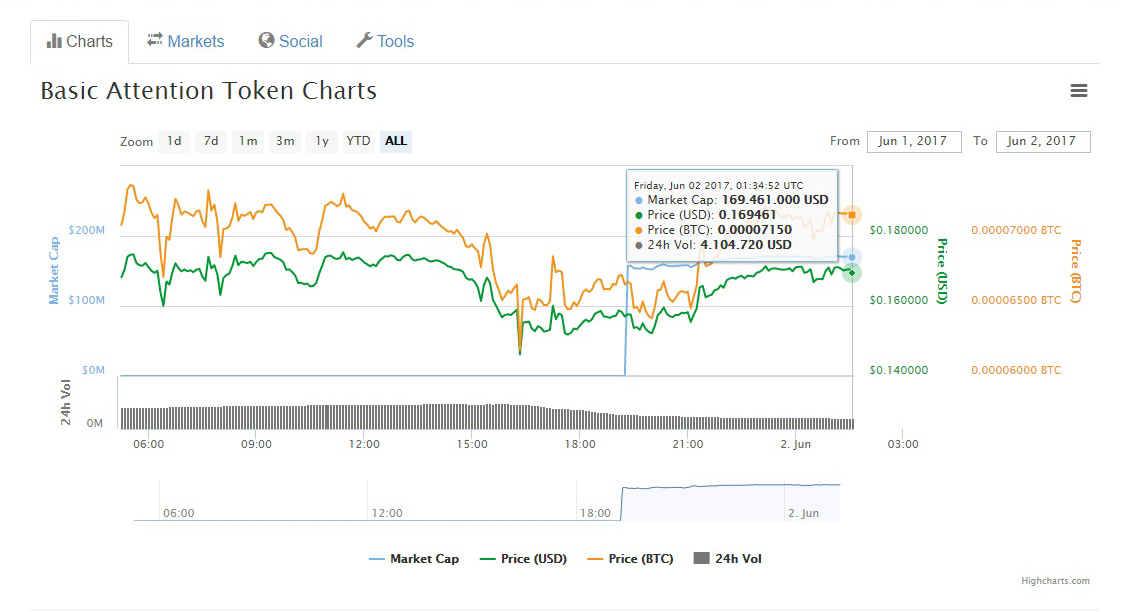
Task: Click the vertical Price (USD) axis title
Action: tap(942, 271)
